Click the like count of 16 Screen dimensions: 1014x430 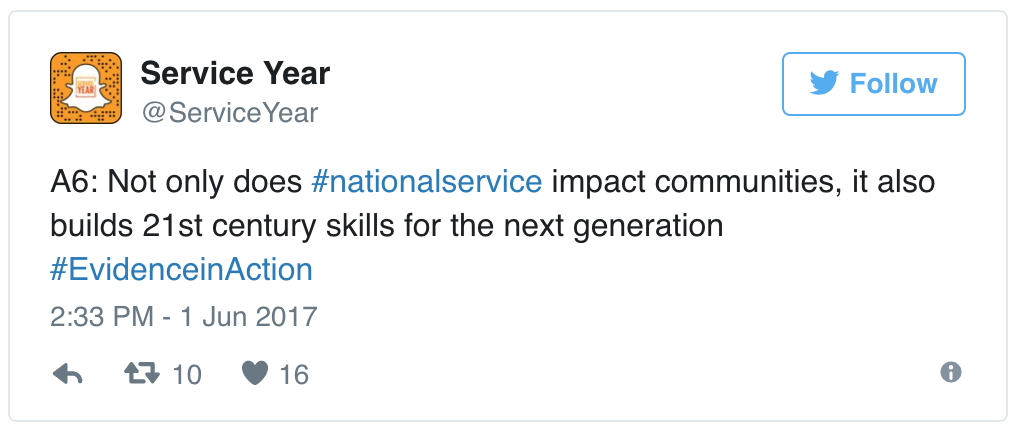coord(294,375)
